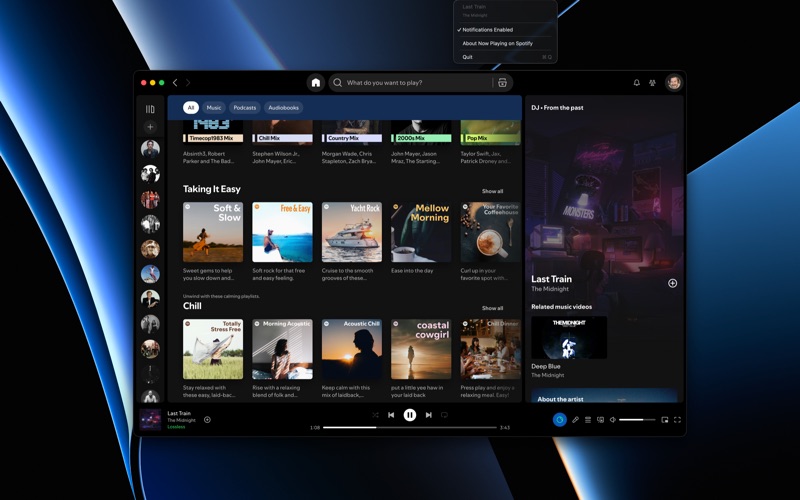Toggle shuffle playback
Viewport: 800px width, 500px height.
click(376, 415)
